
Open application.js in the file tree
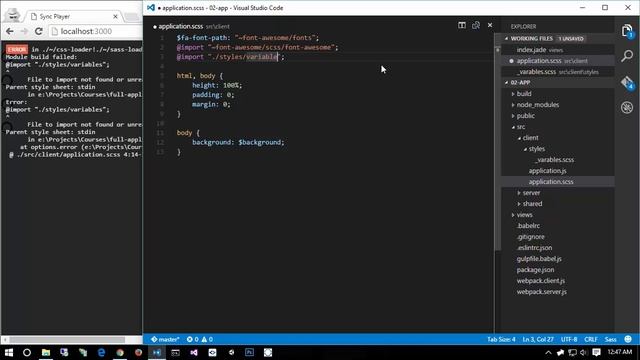pyautogui.click(x=547, y=171)
